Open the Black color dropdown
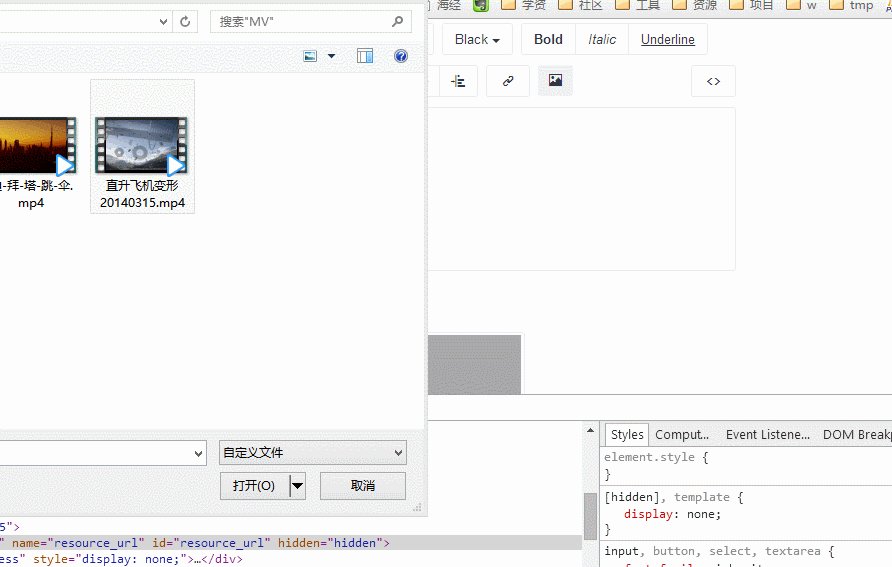The width and height of the screenshot is (892, 567). (x=477, y=39)
